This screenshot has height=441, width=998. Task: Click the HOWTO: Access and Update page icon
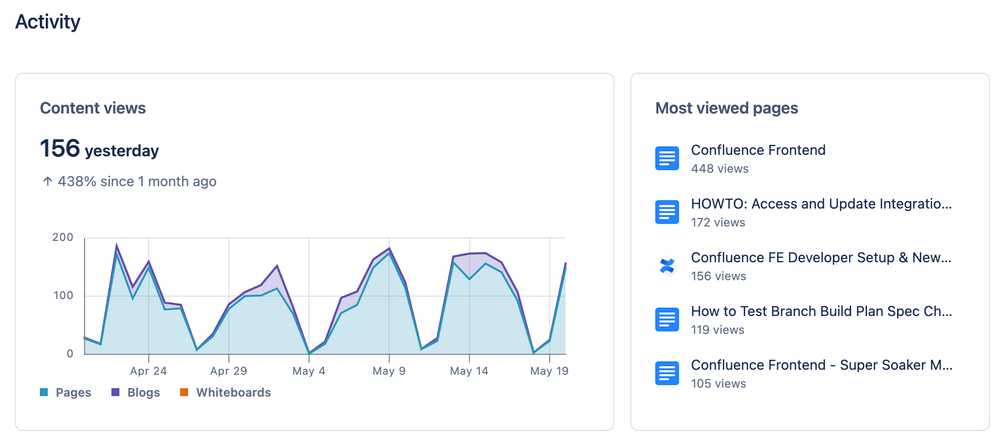[667, 212]
